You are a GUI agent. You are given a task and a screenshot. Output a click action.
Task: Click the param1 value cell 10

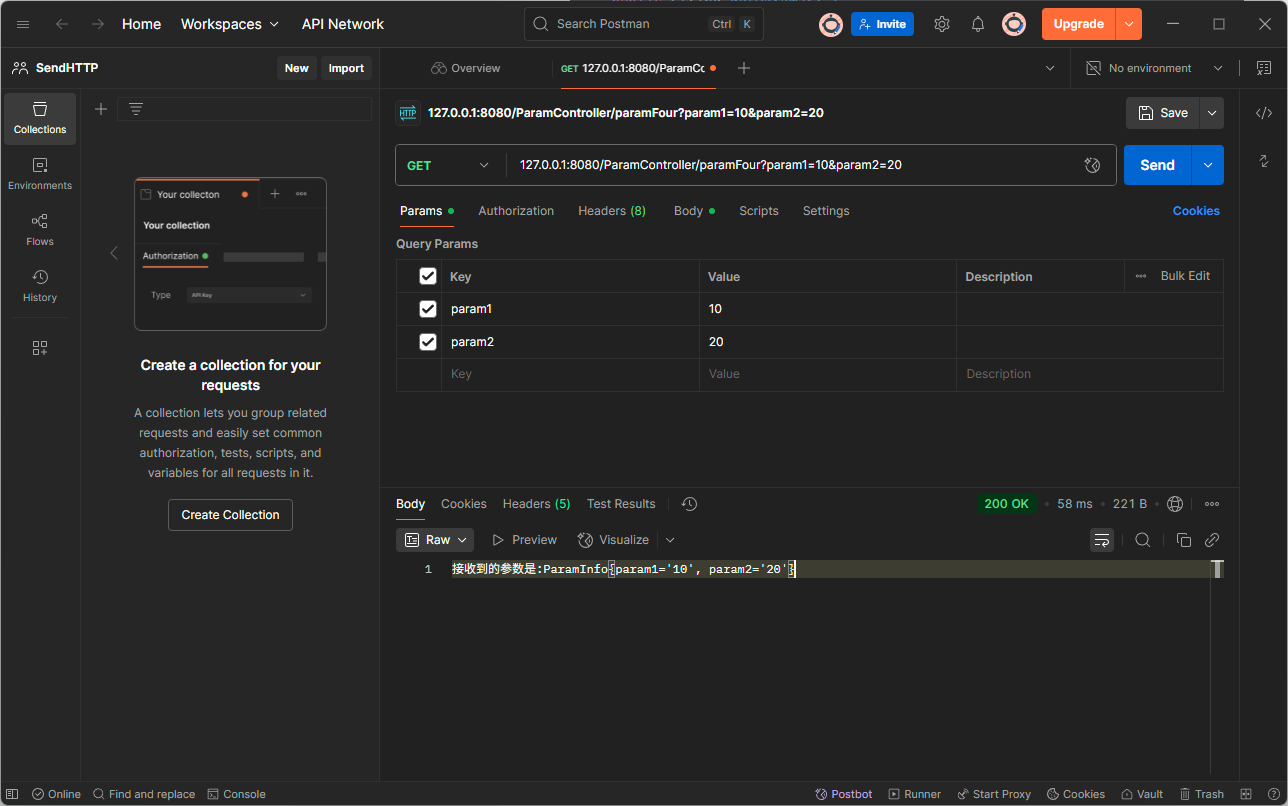[828, 309]
